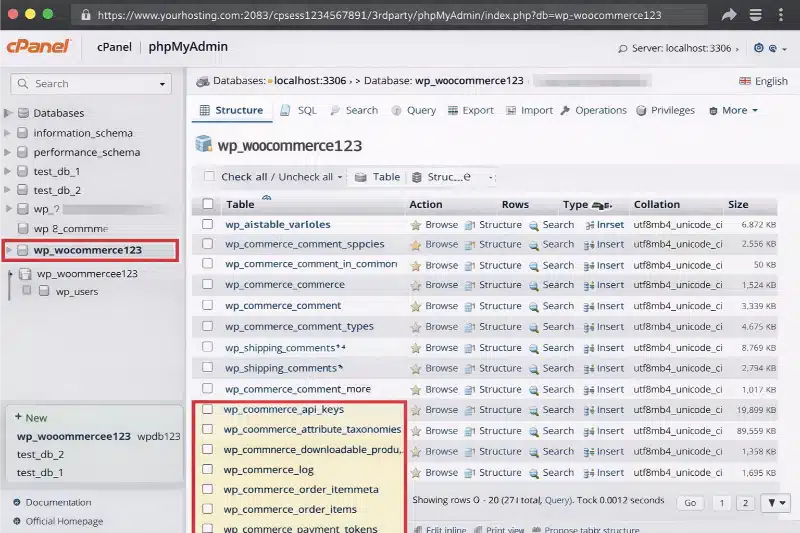
Task: Switch to the SQL tab
Action: point(299,111)
